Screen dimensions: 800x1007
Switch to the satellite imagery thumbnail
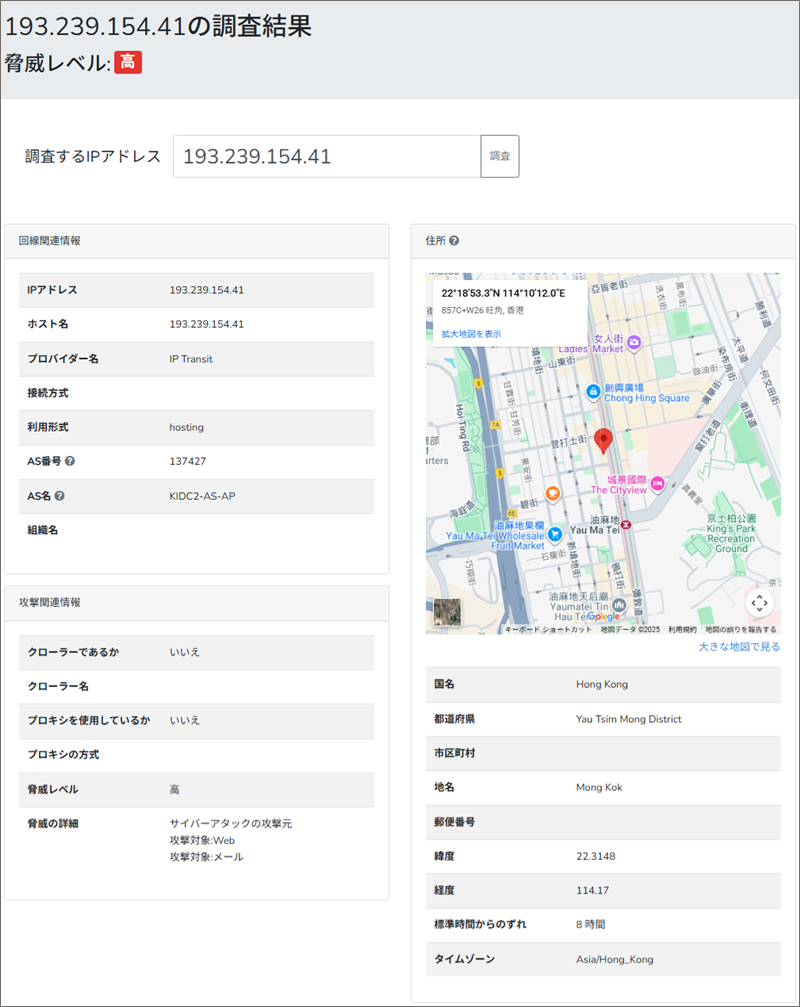(x=447, y=612)
